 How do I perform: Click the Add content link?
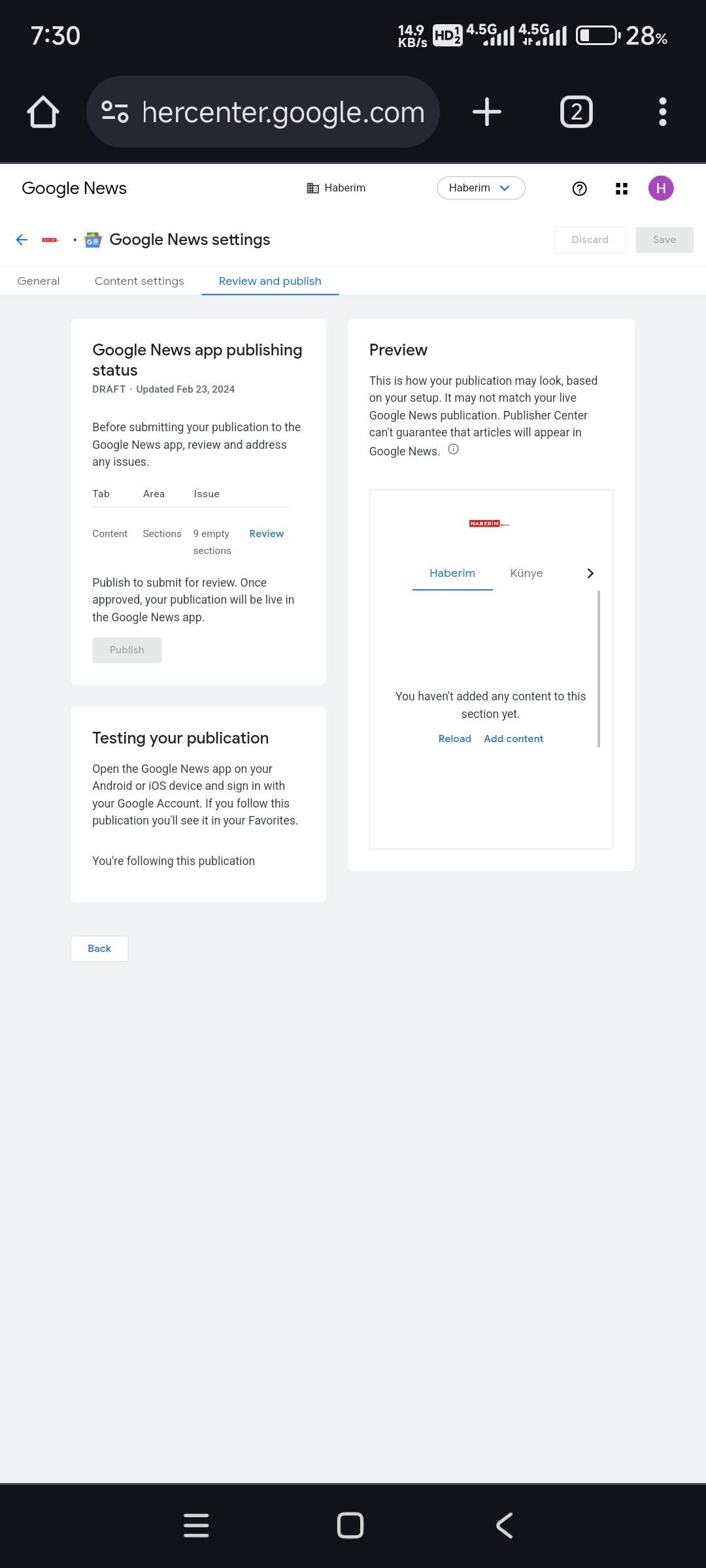pyautogui.click(x=514, y=739)
